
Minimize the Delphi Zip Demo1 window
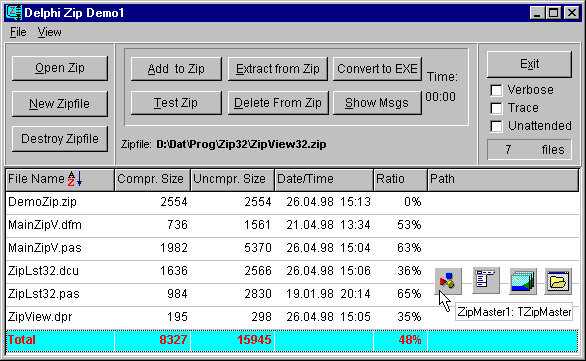[537, 13]
